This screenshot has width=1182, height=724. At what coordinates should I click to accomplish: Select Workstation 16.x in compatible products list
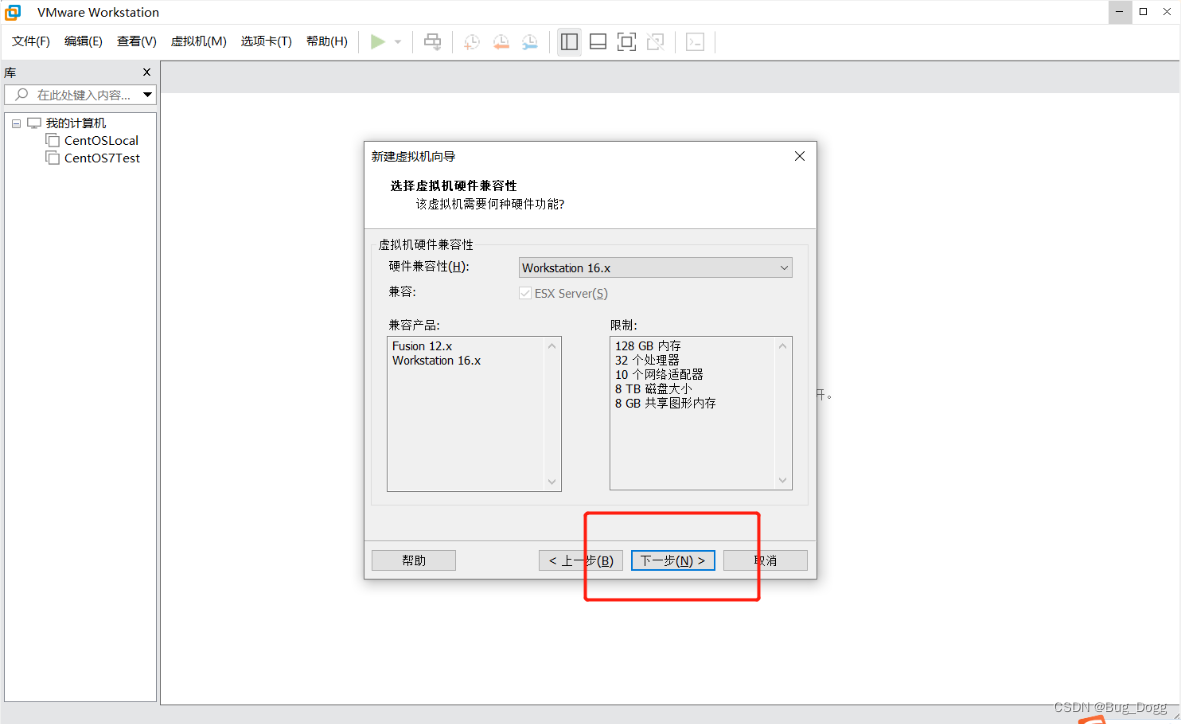[x=436, y=360]
